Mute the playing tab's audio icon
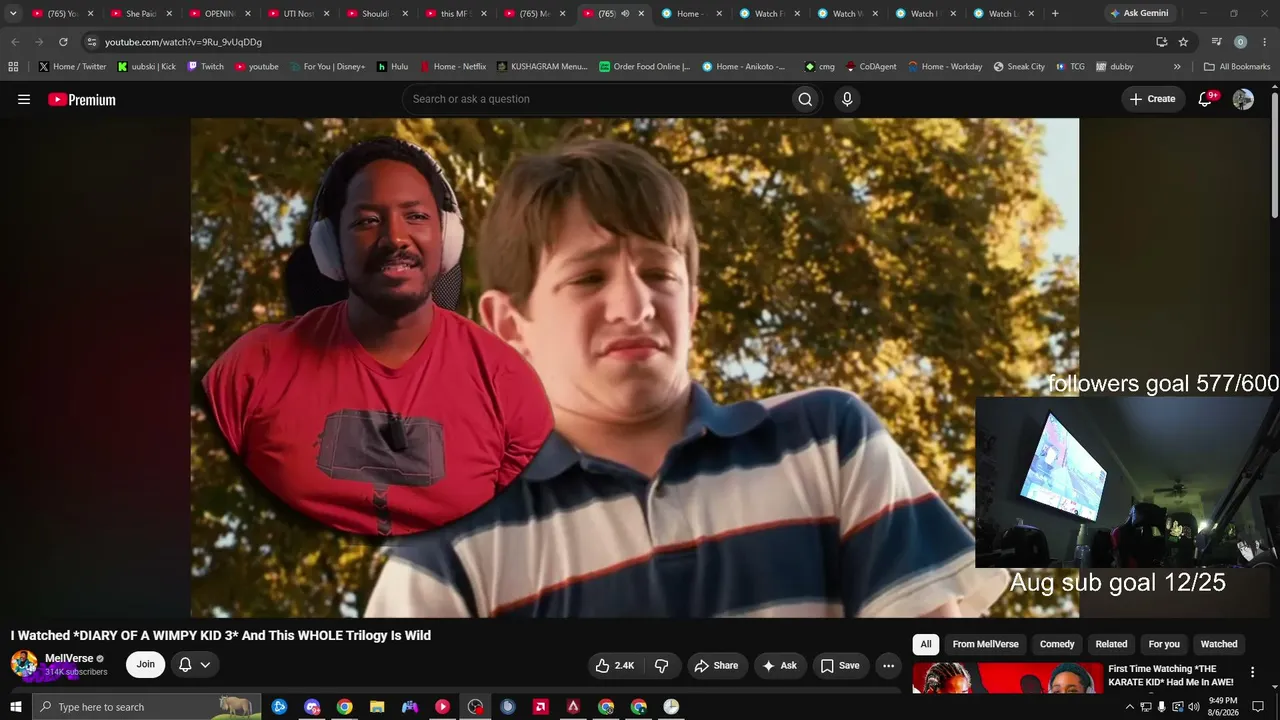The width and height of the screenshot is (1280, 720). [x=625, y=14]
